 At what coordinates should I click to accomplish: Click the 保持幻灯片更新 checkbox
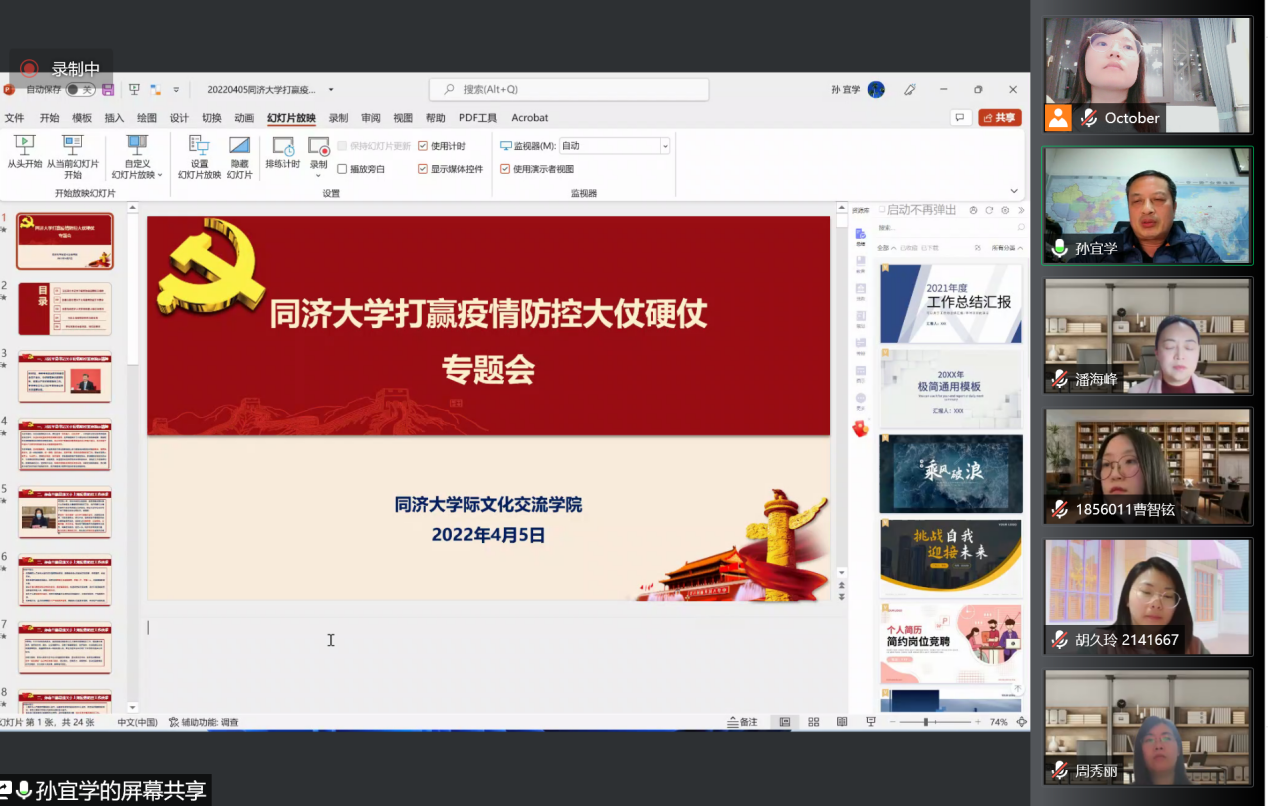pos(342,146)
